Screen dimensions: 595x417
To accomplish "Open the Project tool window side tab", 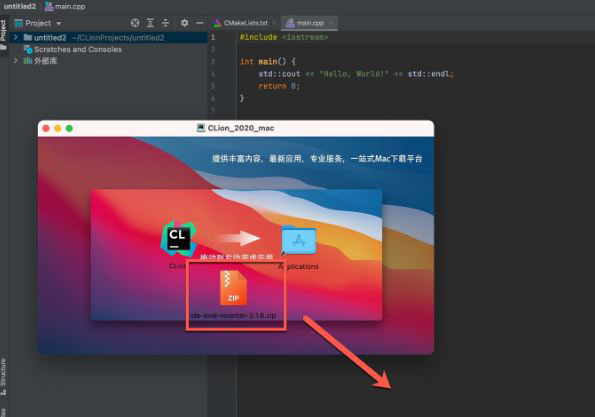I will [3, 35].
